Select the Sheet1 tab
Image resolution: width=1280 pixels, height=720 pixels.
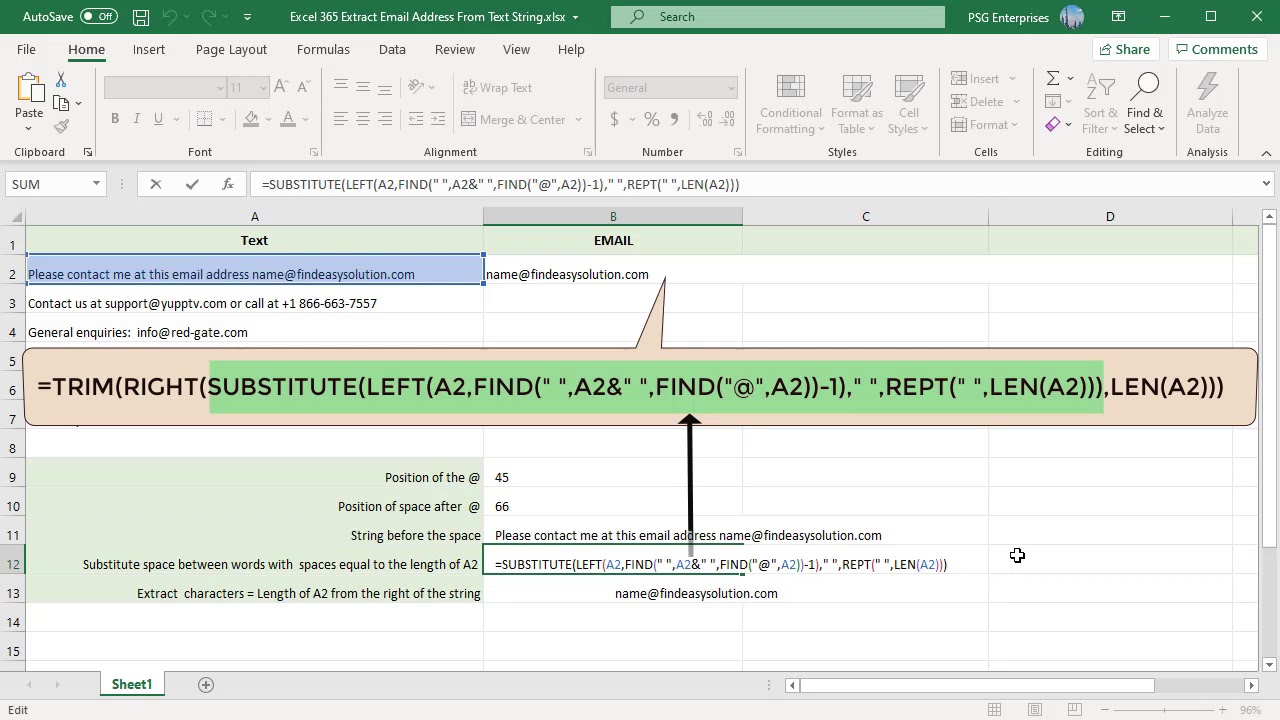132,684
